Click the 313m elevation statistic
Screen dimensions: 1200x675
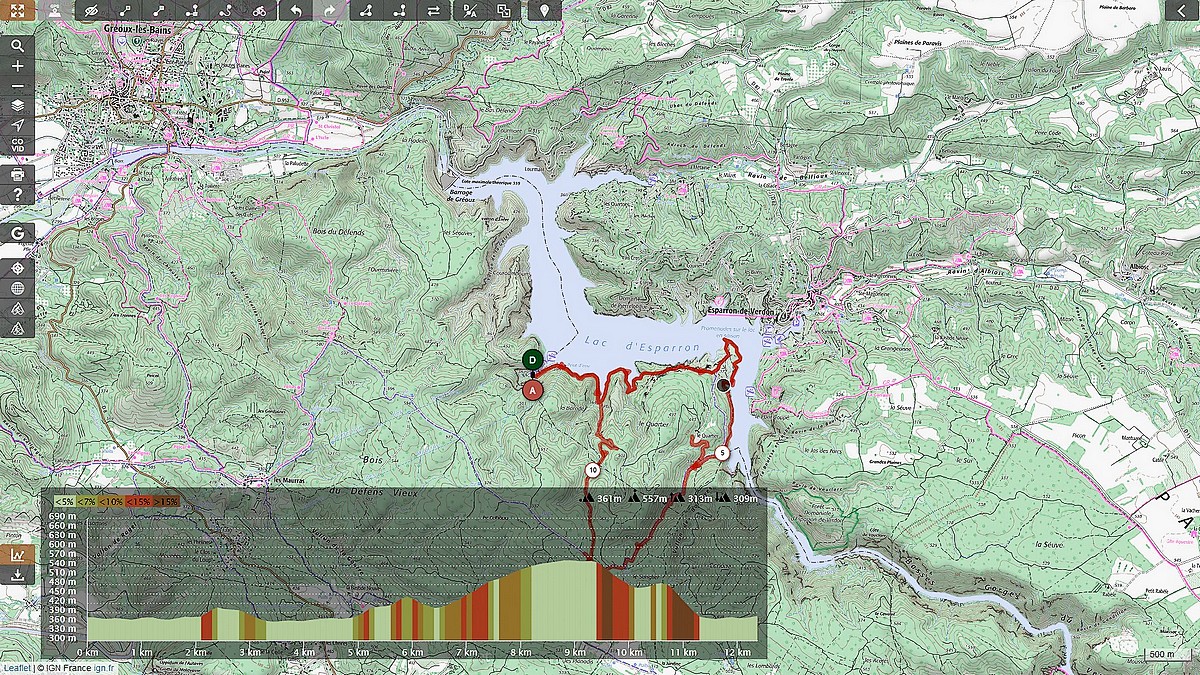pos(700,498)
